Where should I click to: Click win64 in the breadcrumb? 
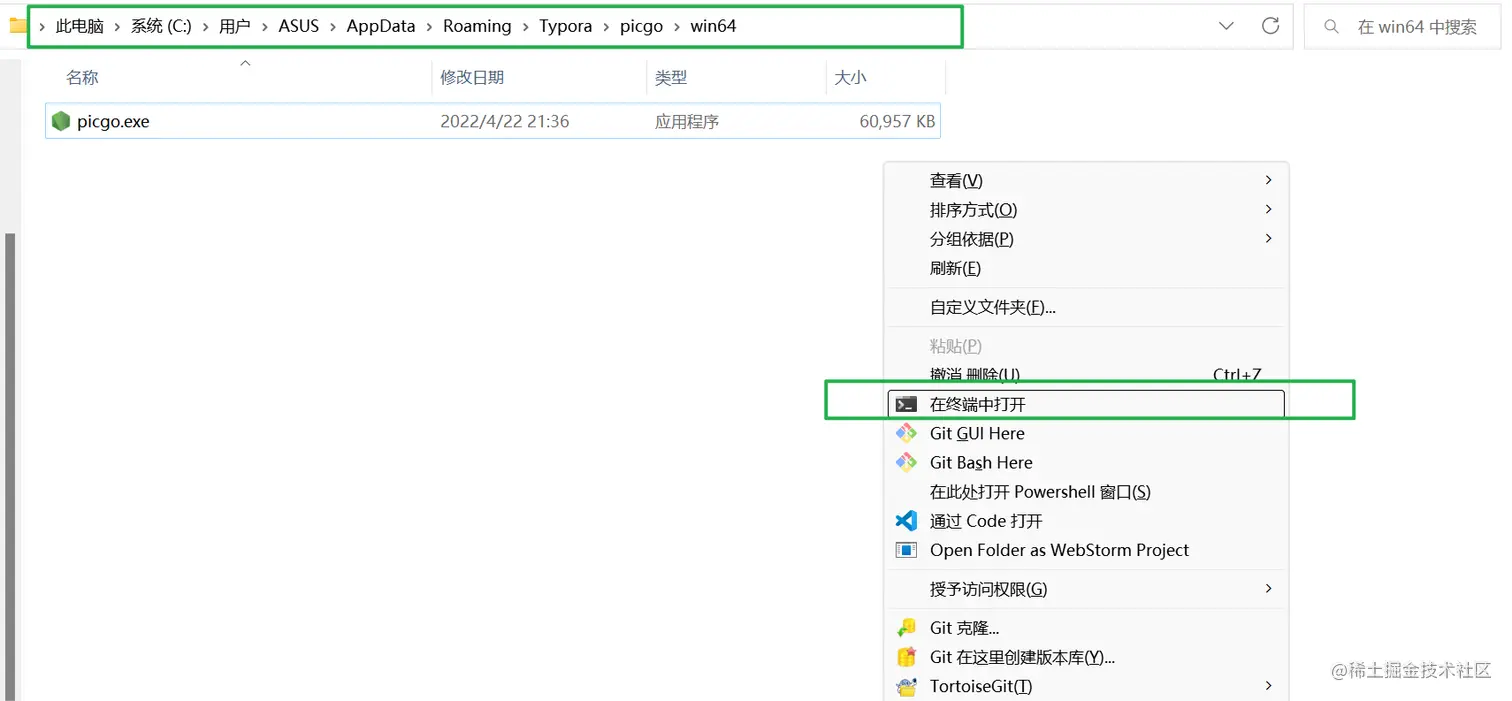point(713,27)
